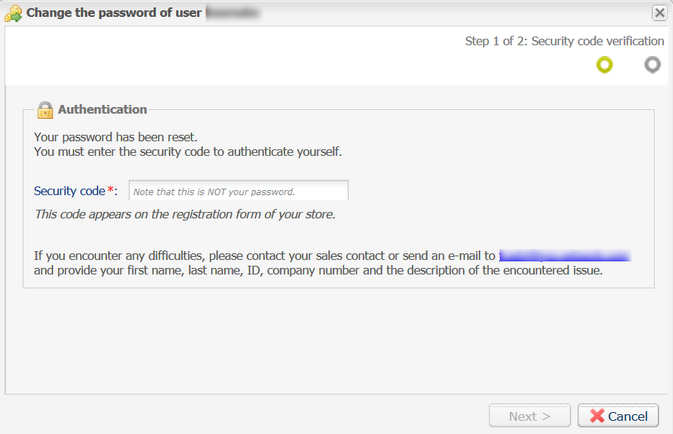Click the "You must enter the security code" line
This screenshot has width=673, height=434.
point(188,152)
